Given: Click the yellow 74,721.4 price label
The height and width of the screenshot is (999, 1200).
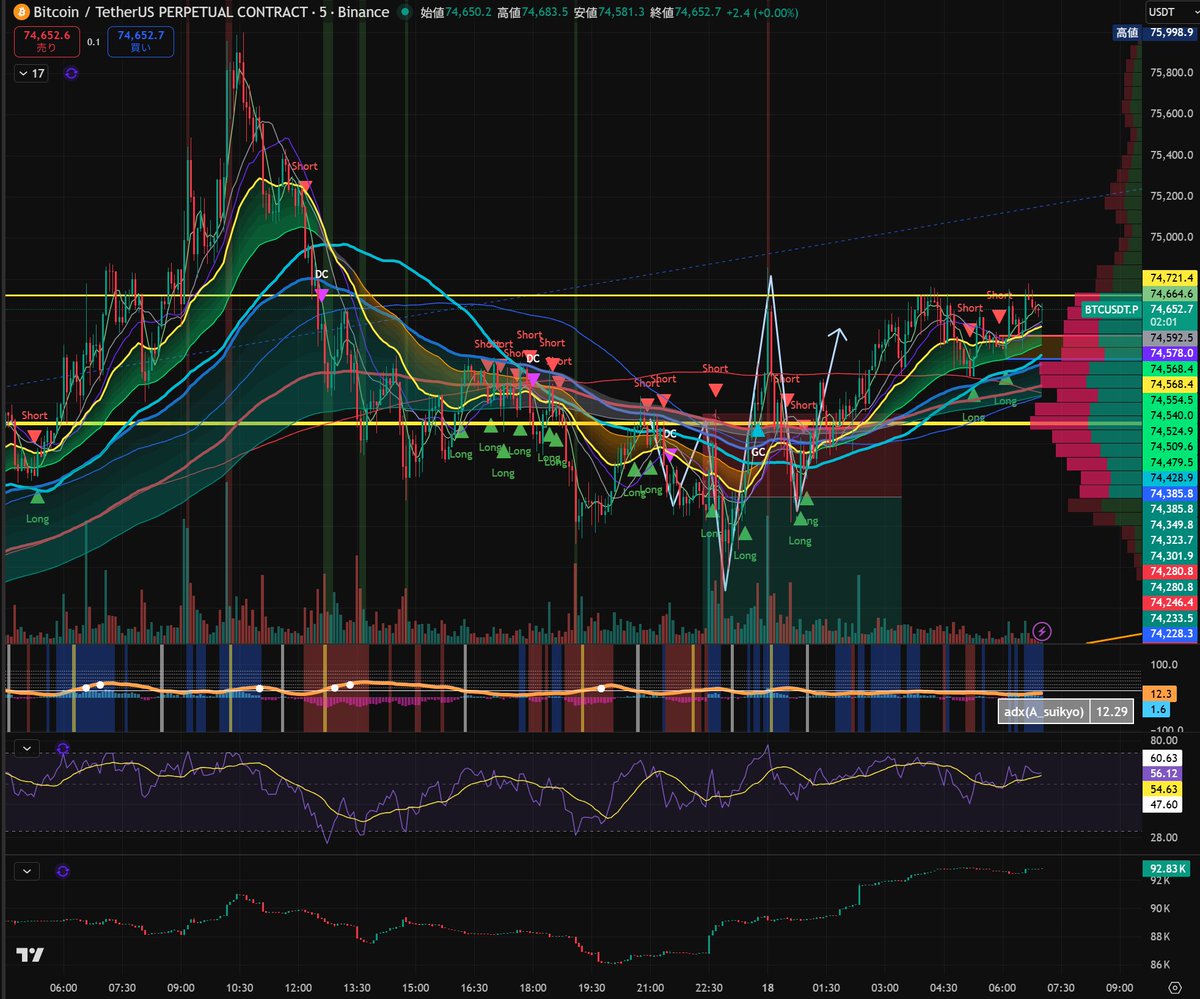Looking at the screenshot, I should point(1171,277).
